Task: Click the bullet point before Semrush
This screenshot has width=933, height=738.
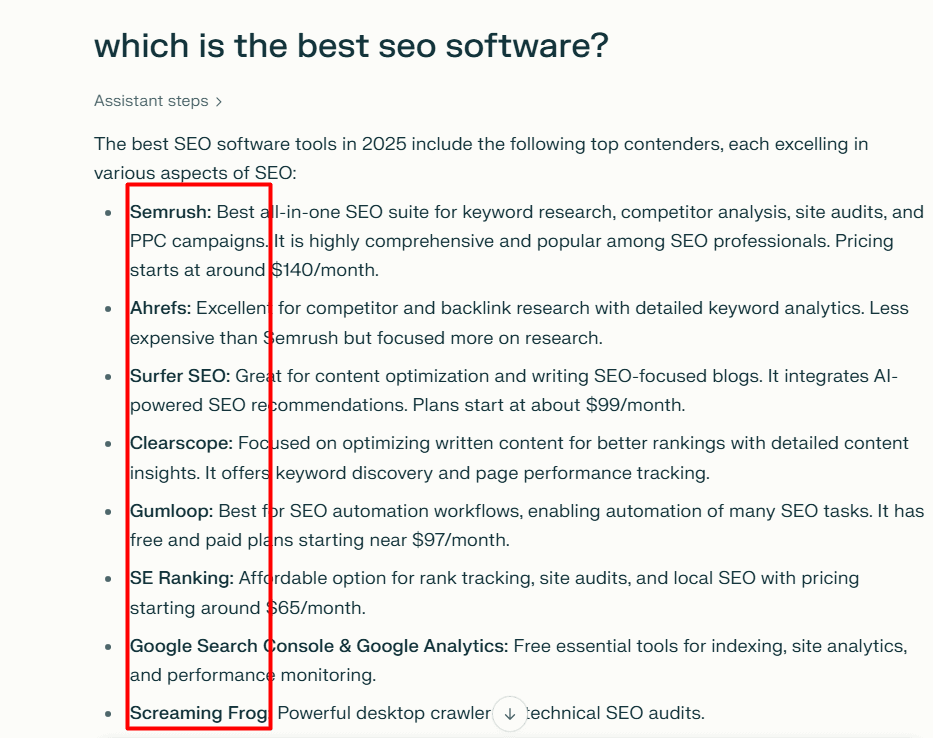Action: click(108, 213)
